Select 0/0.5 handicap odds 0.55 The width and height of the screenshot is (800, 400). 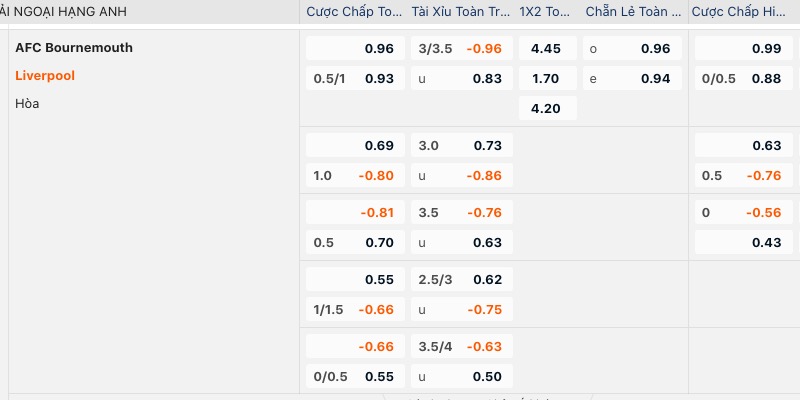(355, 377)
